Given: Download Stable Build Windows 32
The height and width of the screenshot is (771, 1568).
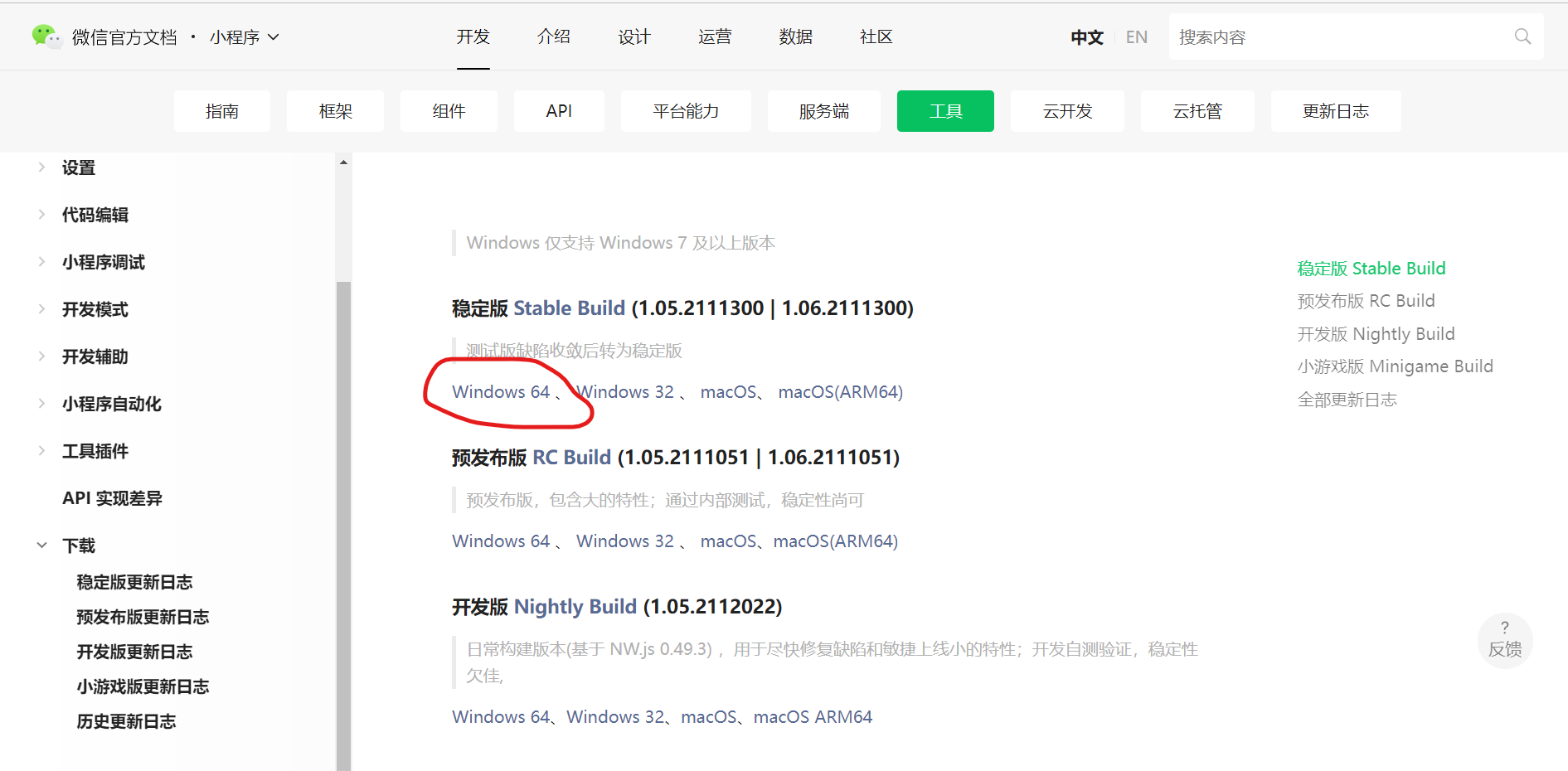Looking at the screenshot, I should pos(625,391).
